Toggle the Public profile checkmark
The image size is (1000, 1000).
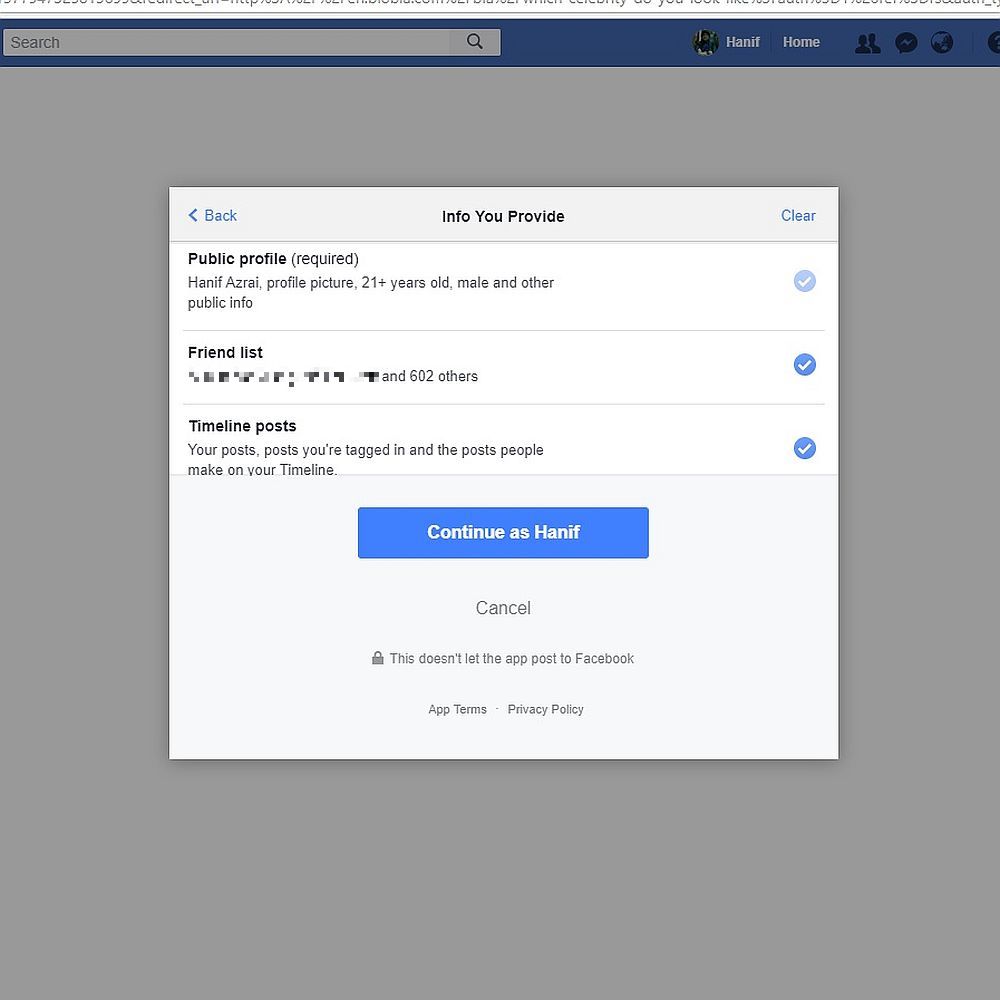coord(804,281)
